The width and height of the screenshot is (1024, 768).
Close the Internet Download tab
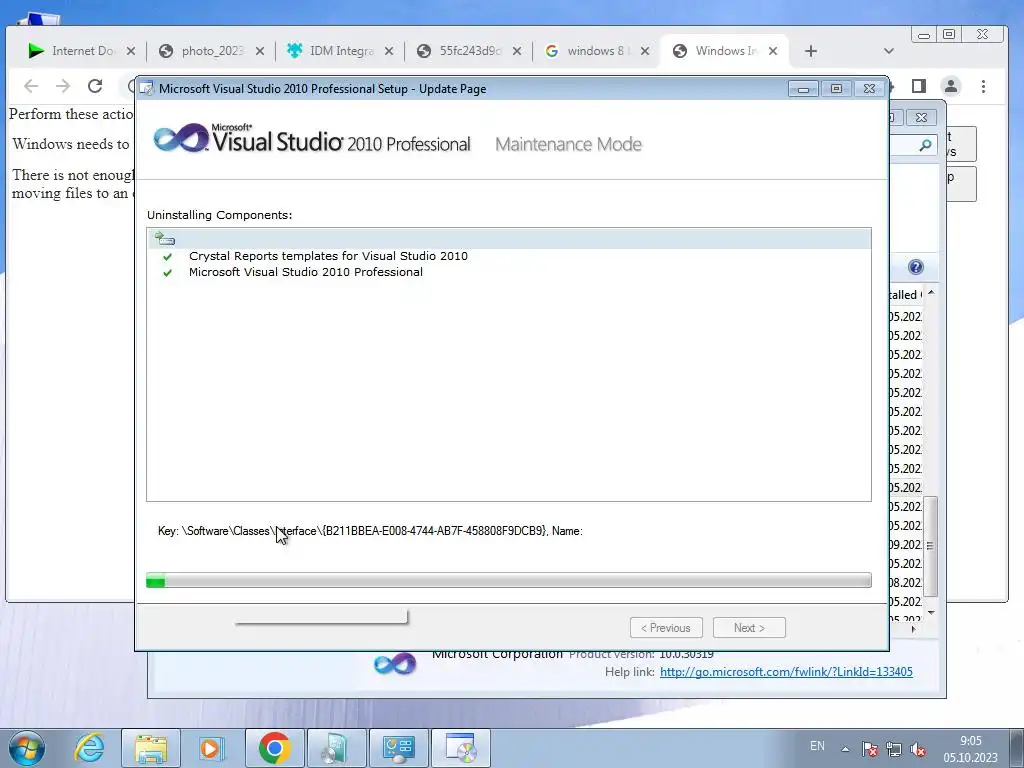[x=131, y=51]
